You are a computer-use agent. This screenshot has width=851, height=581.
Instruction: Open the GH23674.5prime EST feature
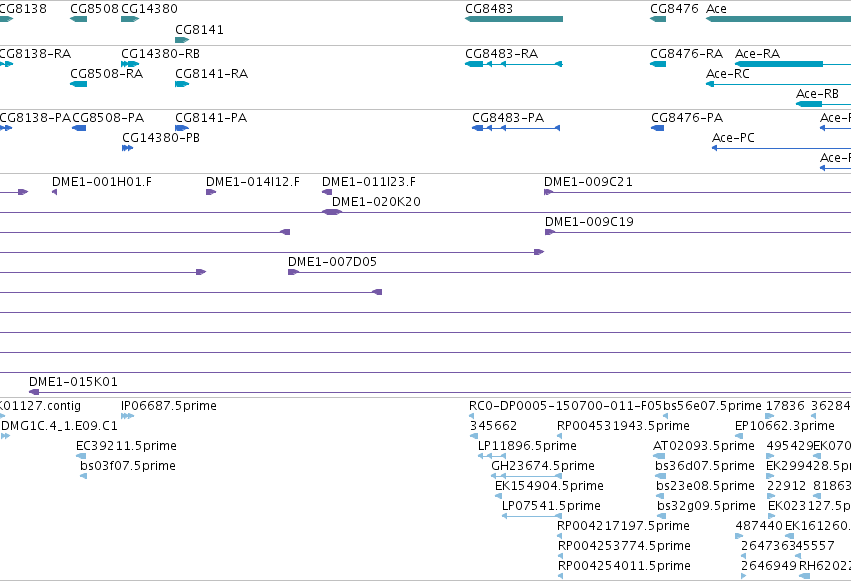[526, 476]
